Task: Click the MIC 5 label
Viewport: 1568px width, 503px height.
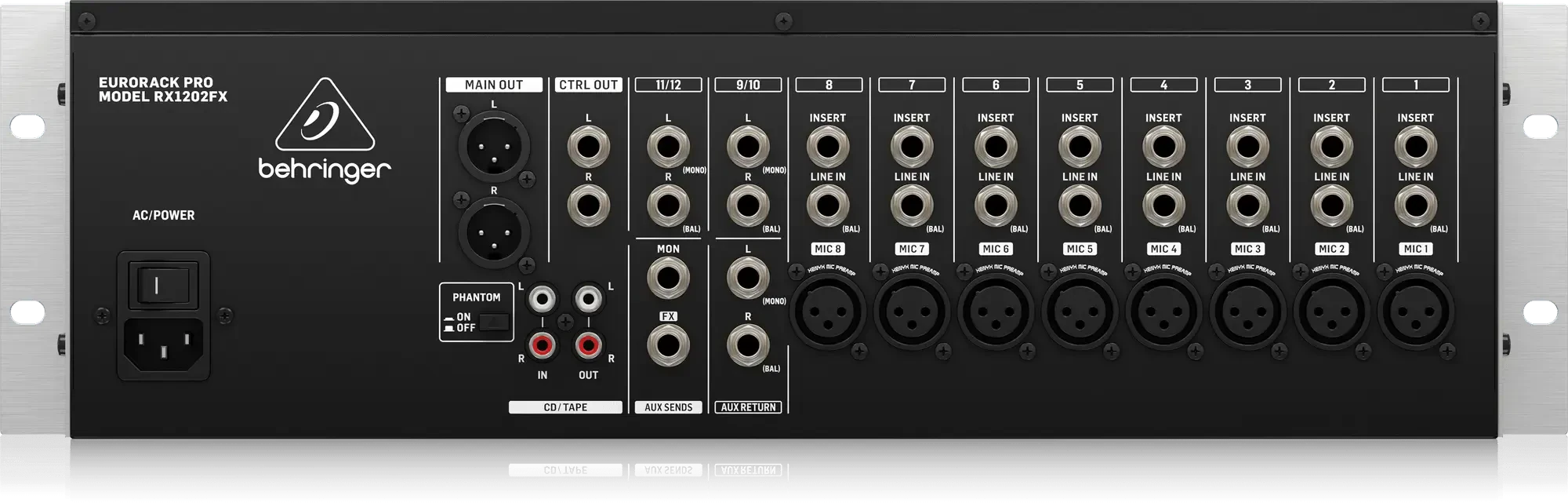Action: (1080, 249)
